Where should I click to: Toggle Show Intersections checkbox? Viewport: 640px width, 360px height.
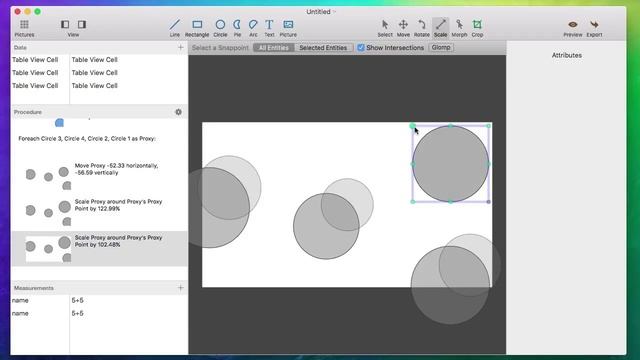click(361, 48)
